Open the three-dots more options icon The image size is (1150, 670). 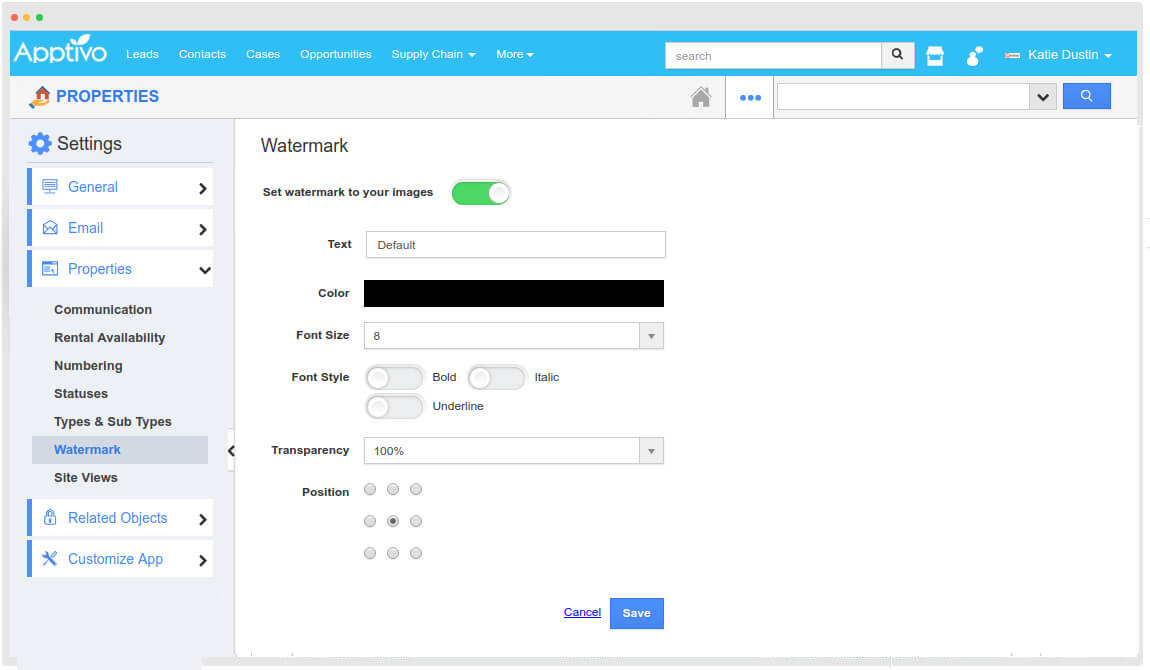pos(750,98)
